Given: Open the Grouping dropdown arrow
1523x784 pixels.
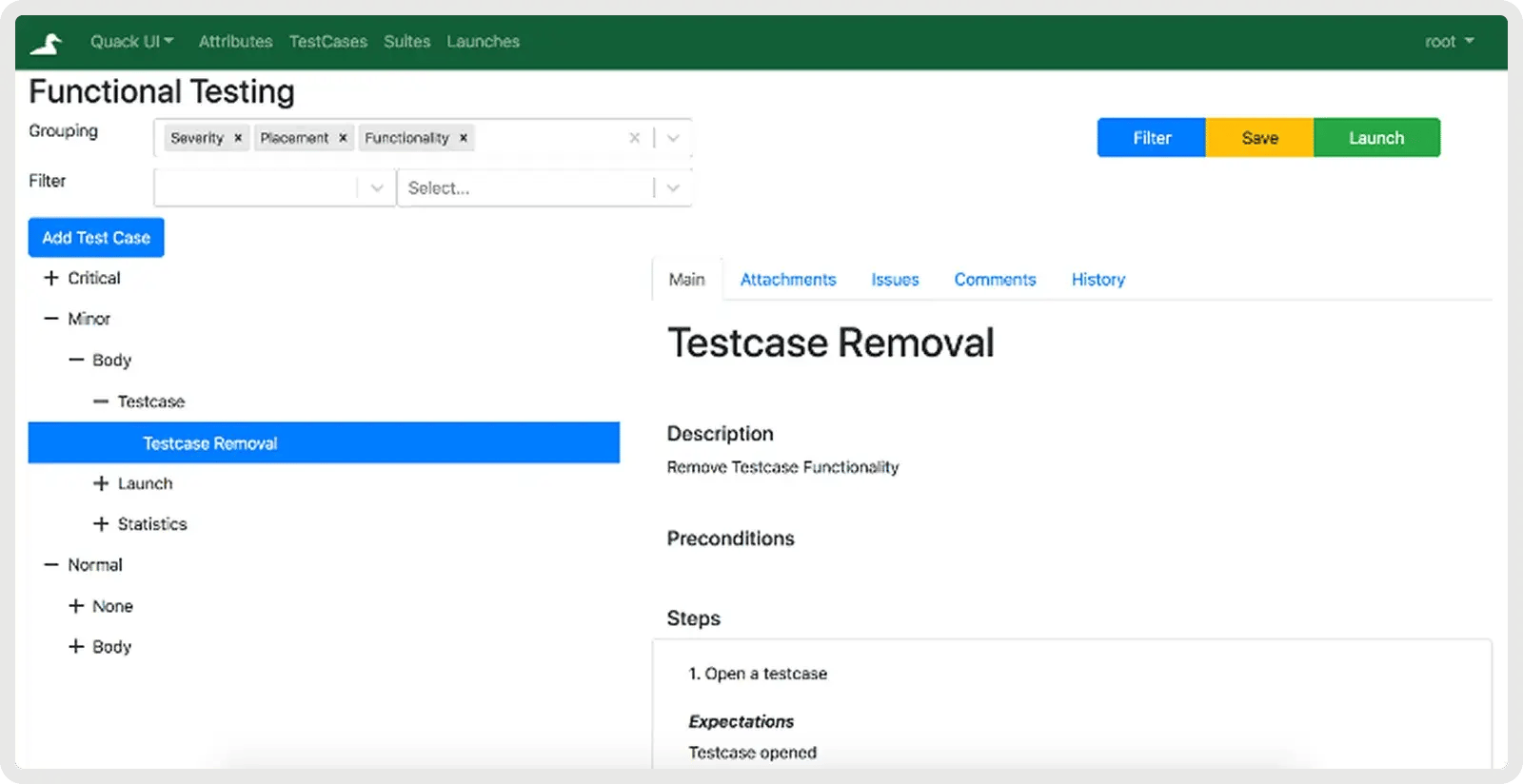Looking at the screenshot, I should click(x=673, y=138).
